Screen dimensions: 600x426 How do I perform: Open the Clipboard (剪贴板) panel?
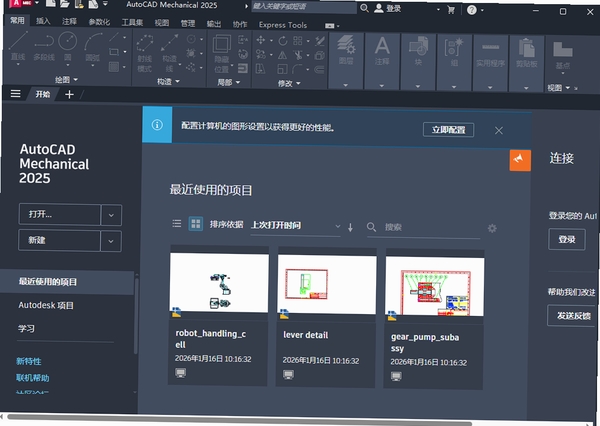pyautogui.click(x=527, y=63)
